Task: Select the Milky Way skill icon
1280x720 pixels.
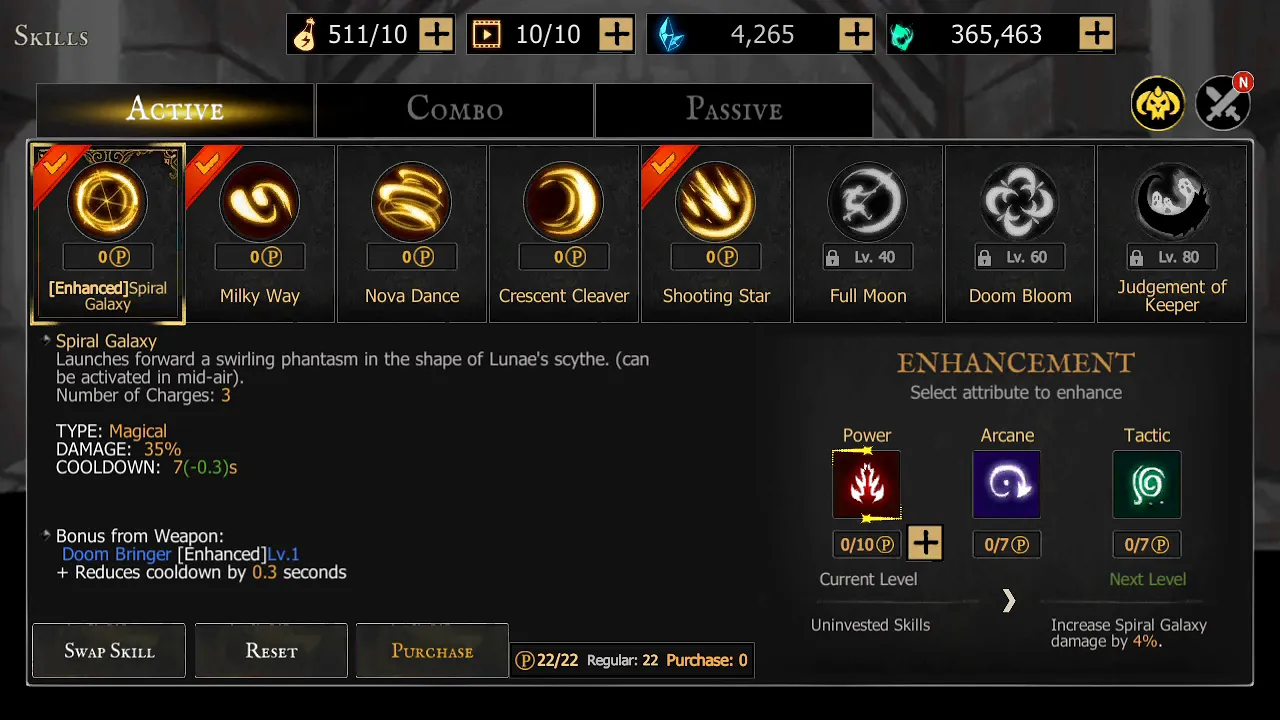Action: coord(260,202)
